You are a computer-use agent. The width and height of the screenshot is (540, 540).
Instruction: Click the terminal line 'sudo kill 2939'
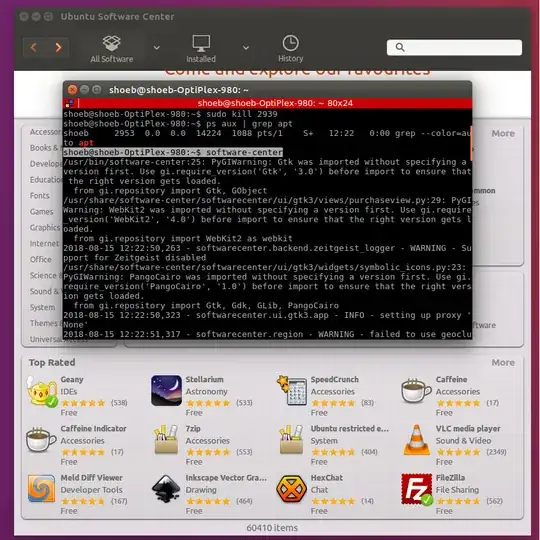[x=242, y=114]
